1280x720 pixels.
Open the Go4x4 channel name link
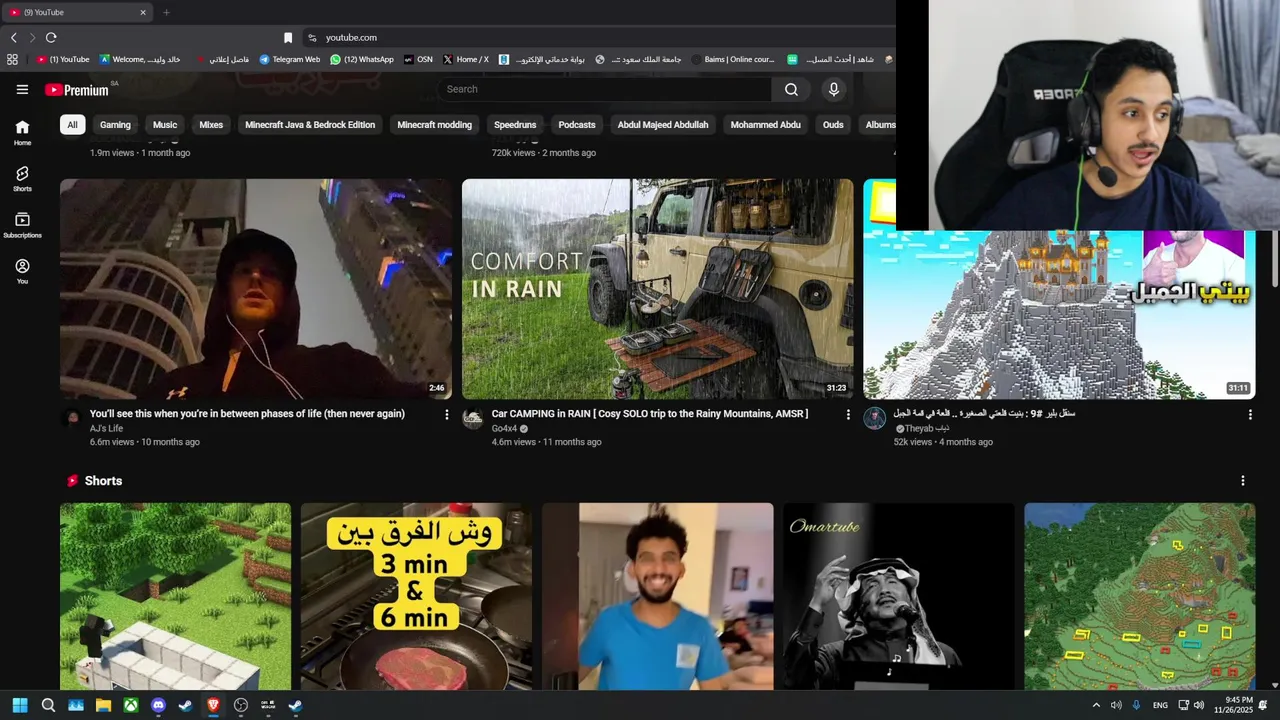coord(504,429)
